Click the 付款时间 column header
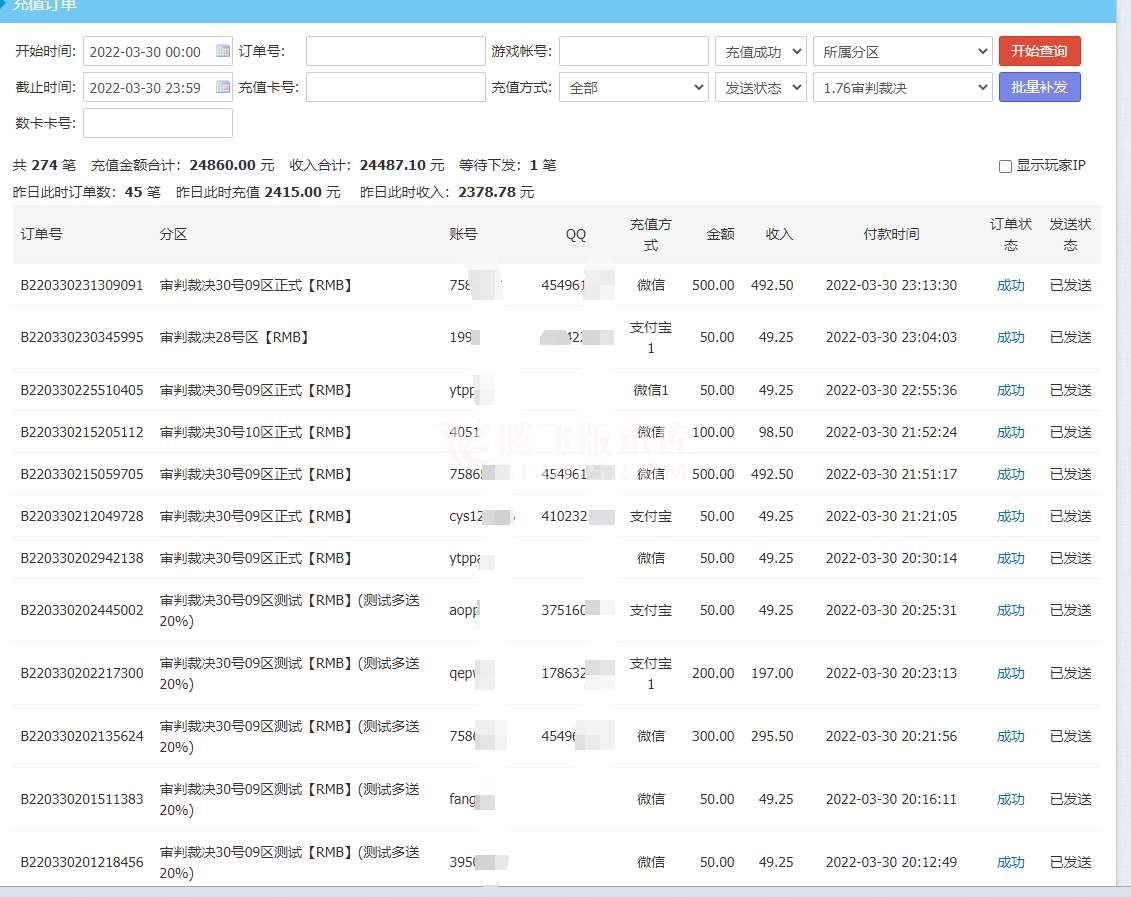1131x897 pixels. click(891, 234)
